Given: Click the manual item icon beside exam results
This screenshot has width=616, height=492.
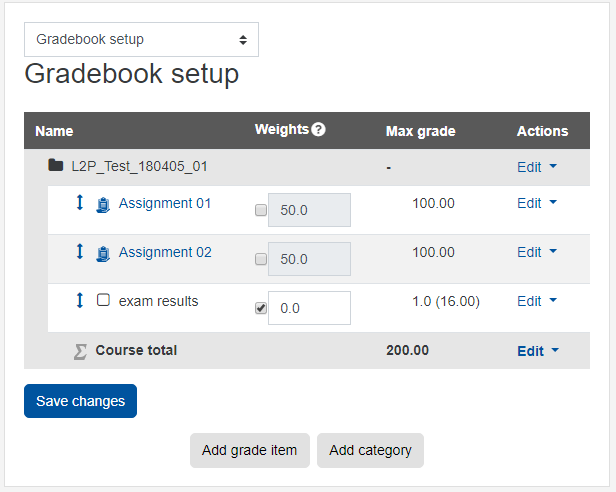Looking at the screenshot, I should [x=103, y=300].
